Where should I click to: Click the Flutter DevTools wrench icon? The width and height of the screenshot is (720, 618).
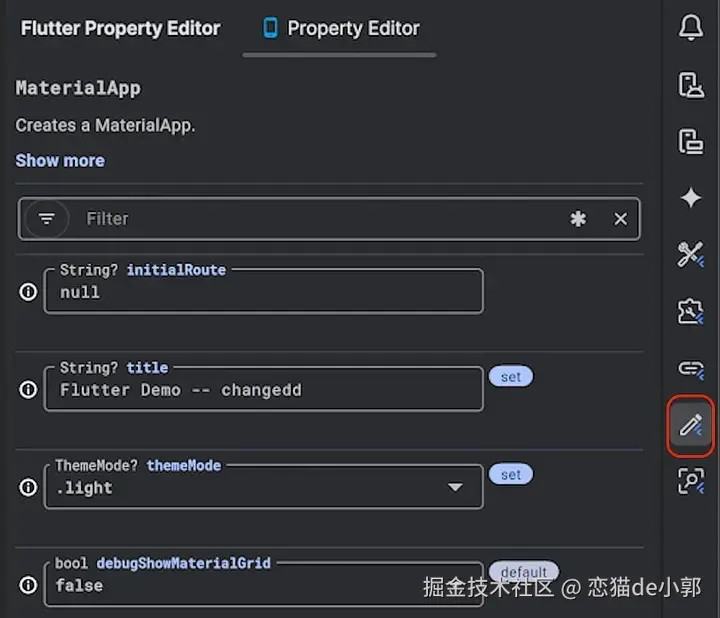click(x=691, y=255)
